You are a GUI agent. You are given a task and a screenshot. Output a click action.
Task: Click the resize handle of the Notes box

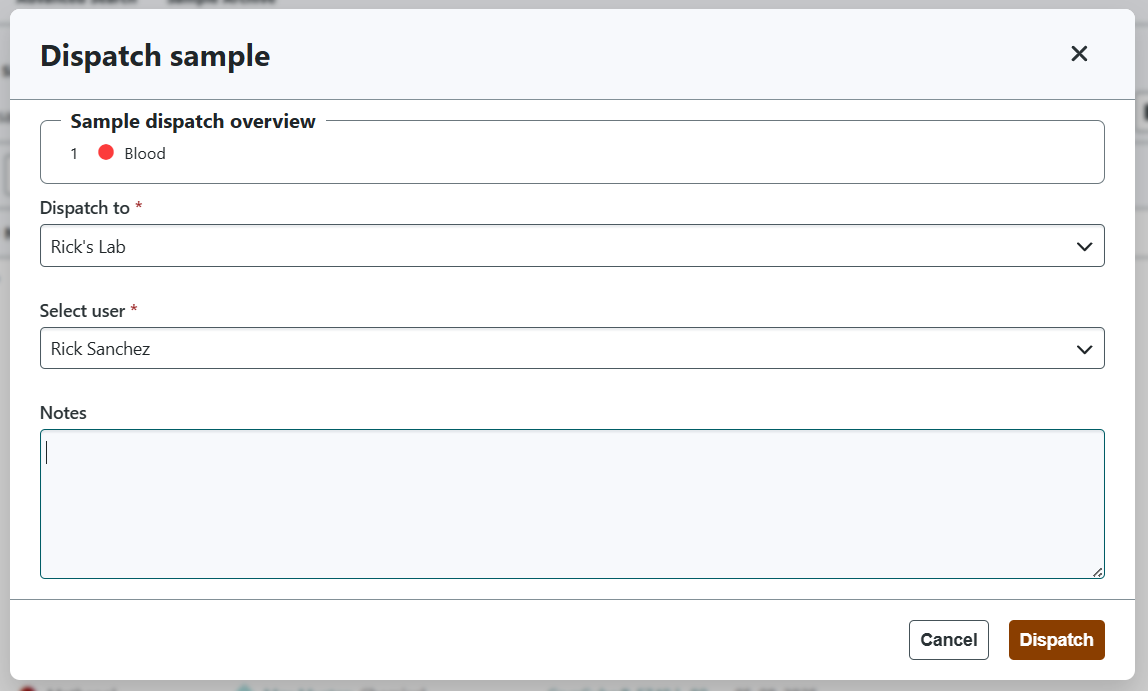click(1097, 572)
